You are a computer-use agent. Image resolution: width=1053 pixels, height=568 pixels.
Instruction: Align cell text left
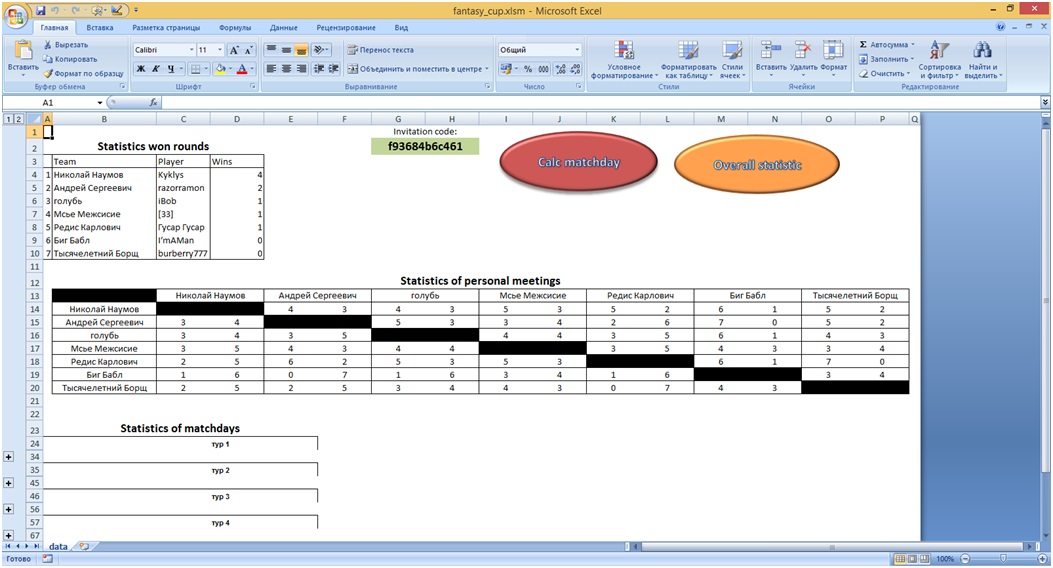271,68
